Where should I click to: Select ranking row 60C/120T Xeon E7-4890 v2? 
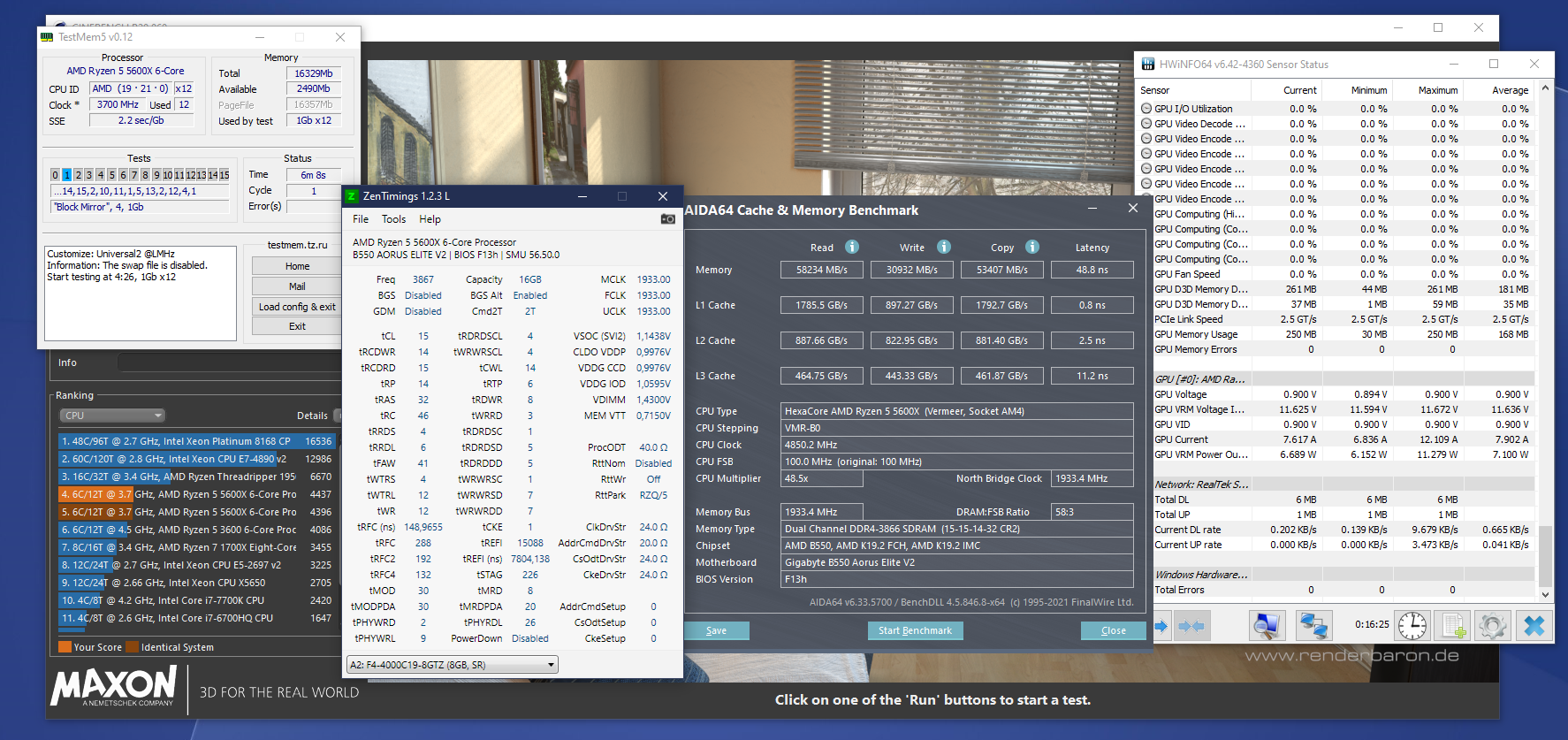click(196, 459)
